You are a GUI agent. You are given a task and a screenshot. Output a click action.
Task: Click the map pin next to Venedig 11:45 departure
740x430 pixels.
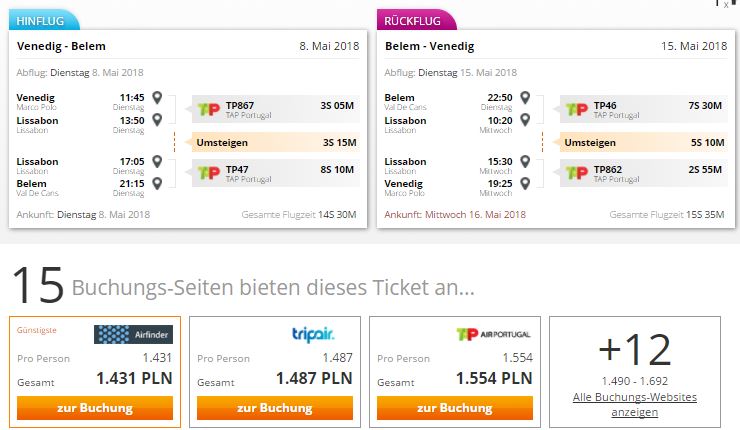point(157,98)
